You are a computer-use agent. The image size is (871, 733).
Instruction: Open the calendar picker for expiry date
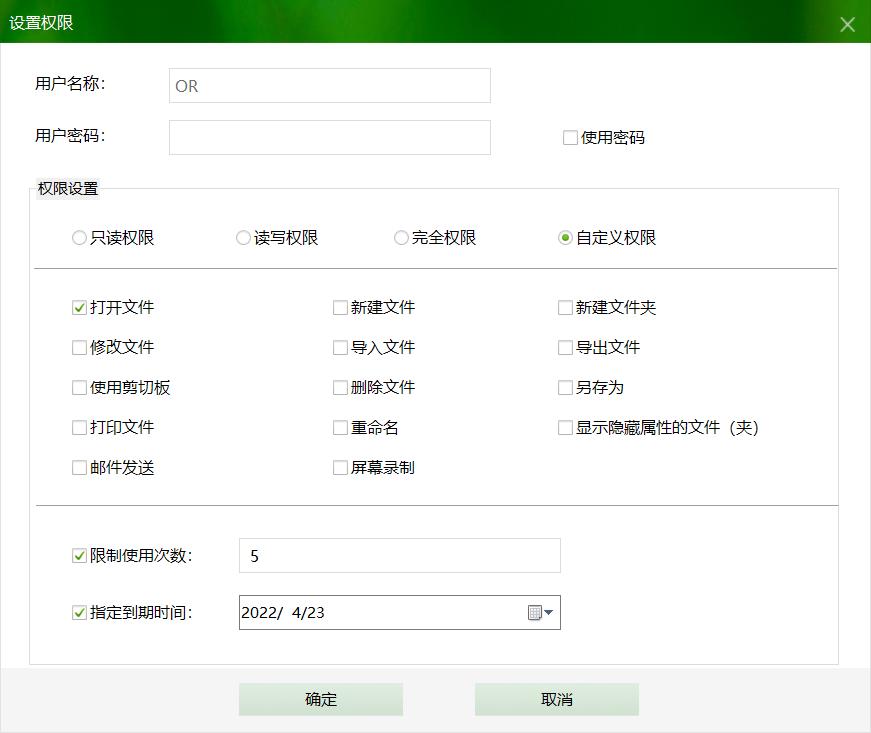[536, 612]
